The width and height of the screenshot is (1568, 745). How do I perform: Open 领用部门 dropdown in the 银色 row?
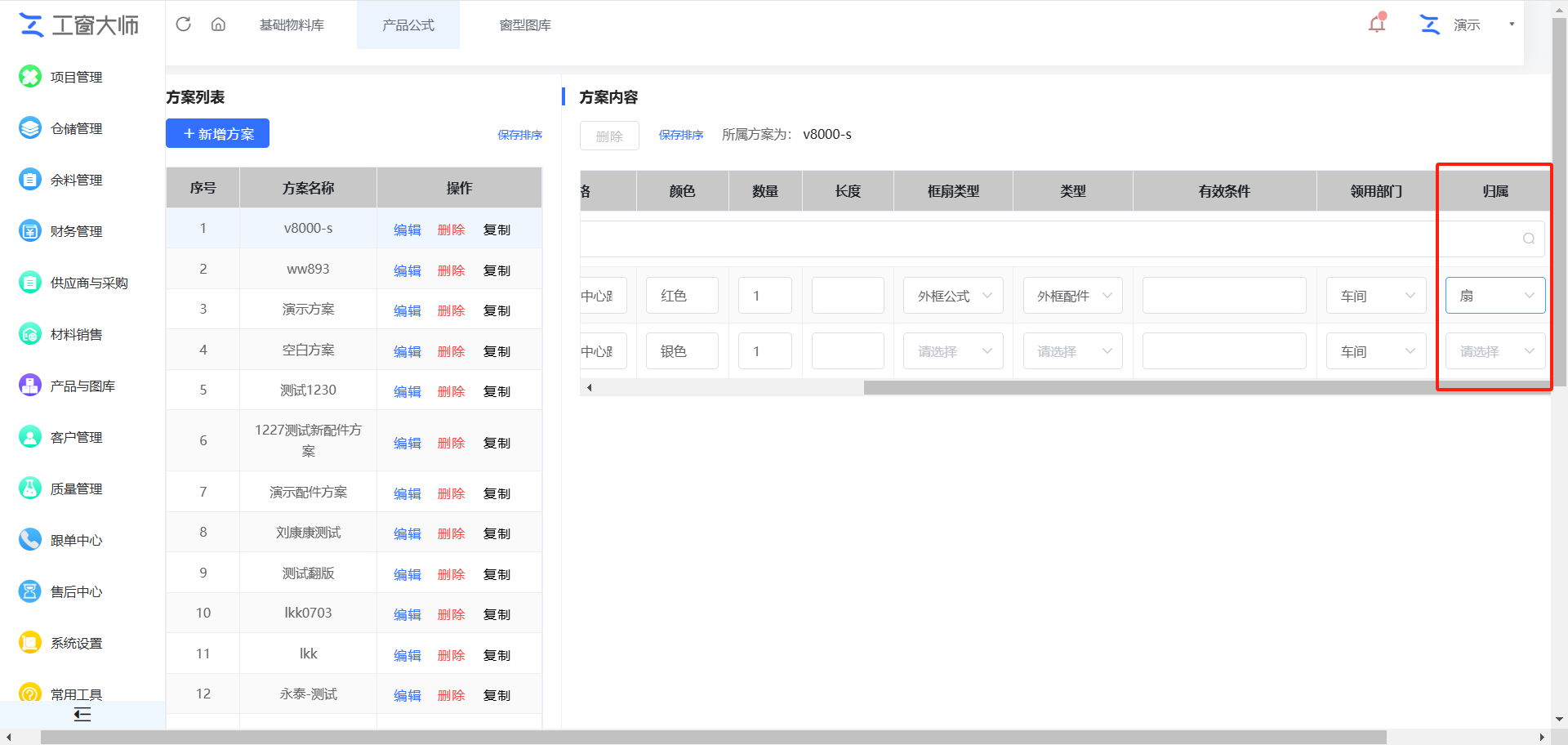1376,351
